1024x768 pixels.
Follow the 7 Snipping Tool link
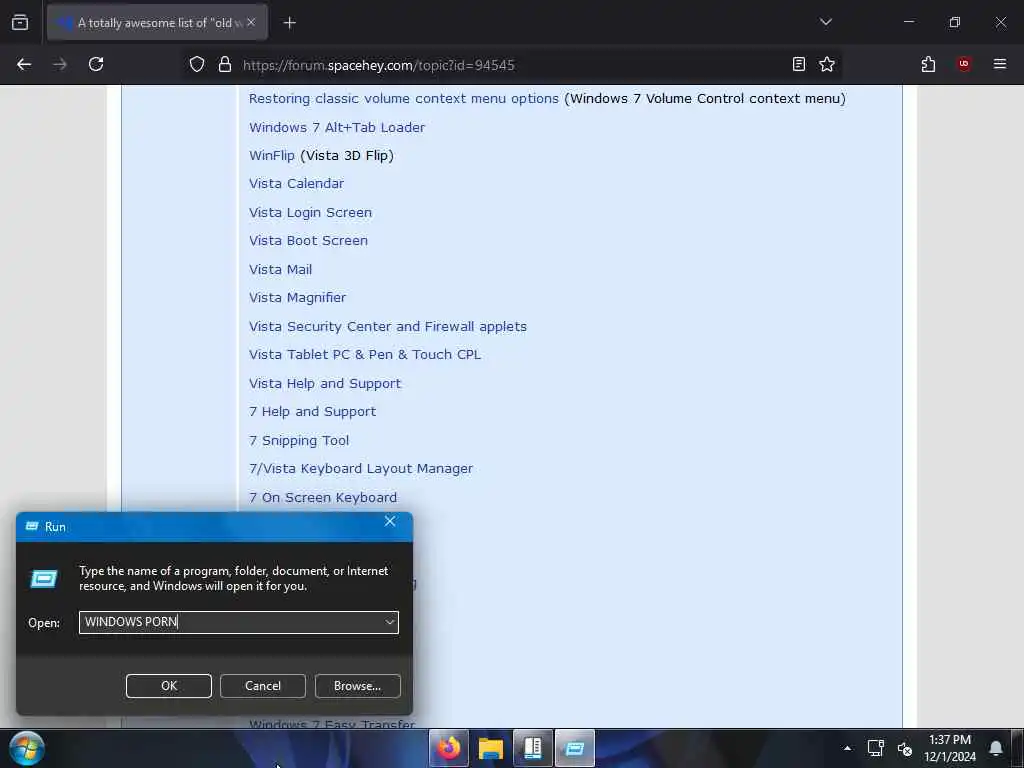[298, 440]
